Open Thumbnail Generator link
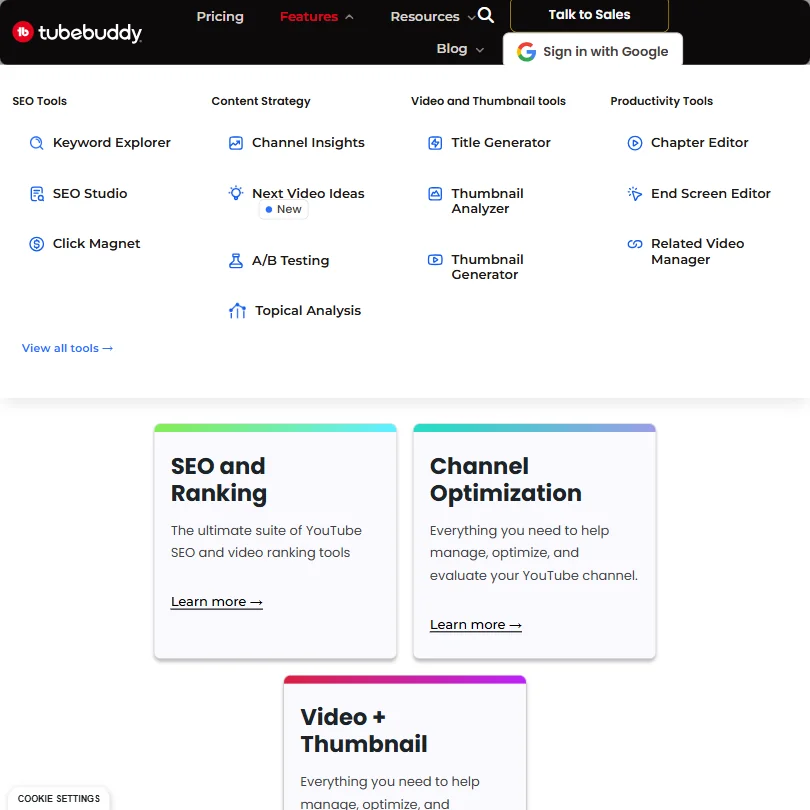The width and height of the screenshot is (810, 810). tap(487, 267)
